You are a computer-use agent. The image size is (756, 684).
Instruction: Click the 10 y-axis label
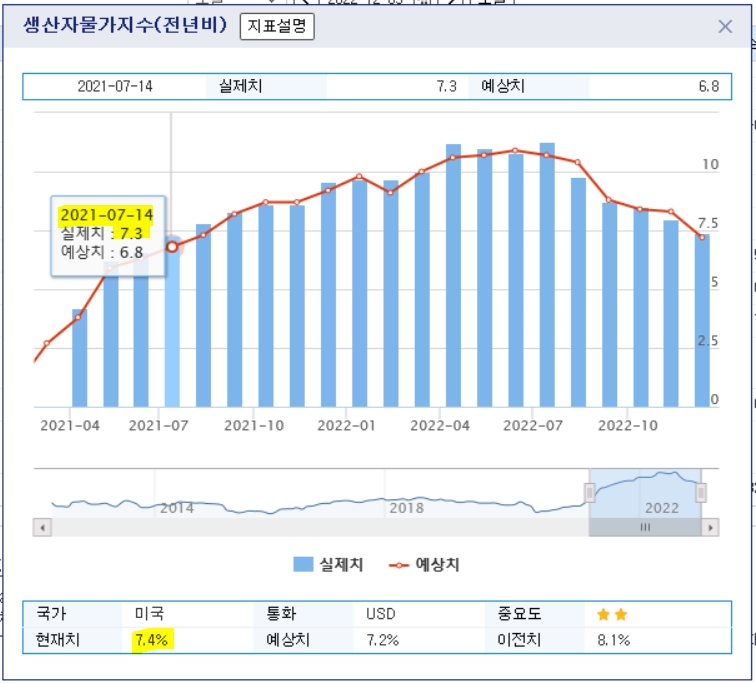tap(710, 164)
